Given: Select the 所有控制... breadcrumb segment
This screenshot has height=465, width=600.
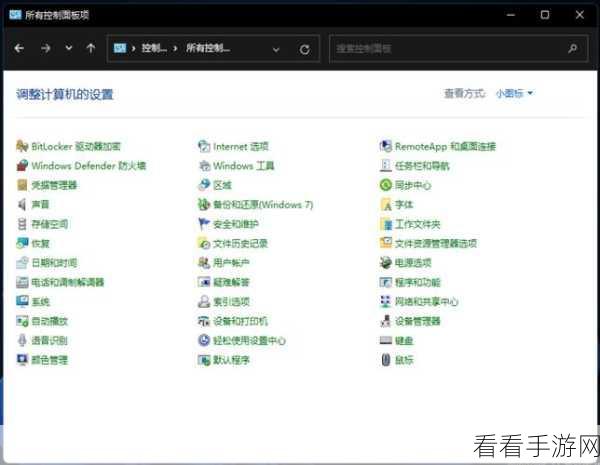Looking at the screenshot, I should point(208,48).
